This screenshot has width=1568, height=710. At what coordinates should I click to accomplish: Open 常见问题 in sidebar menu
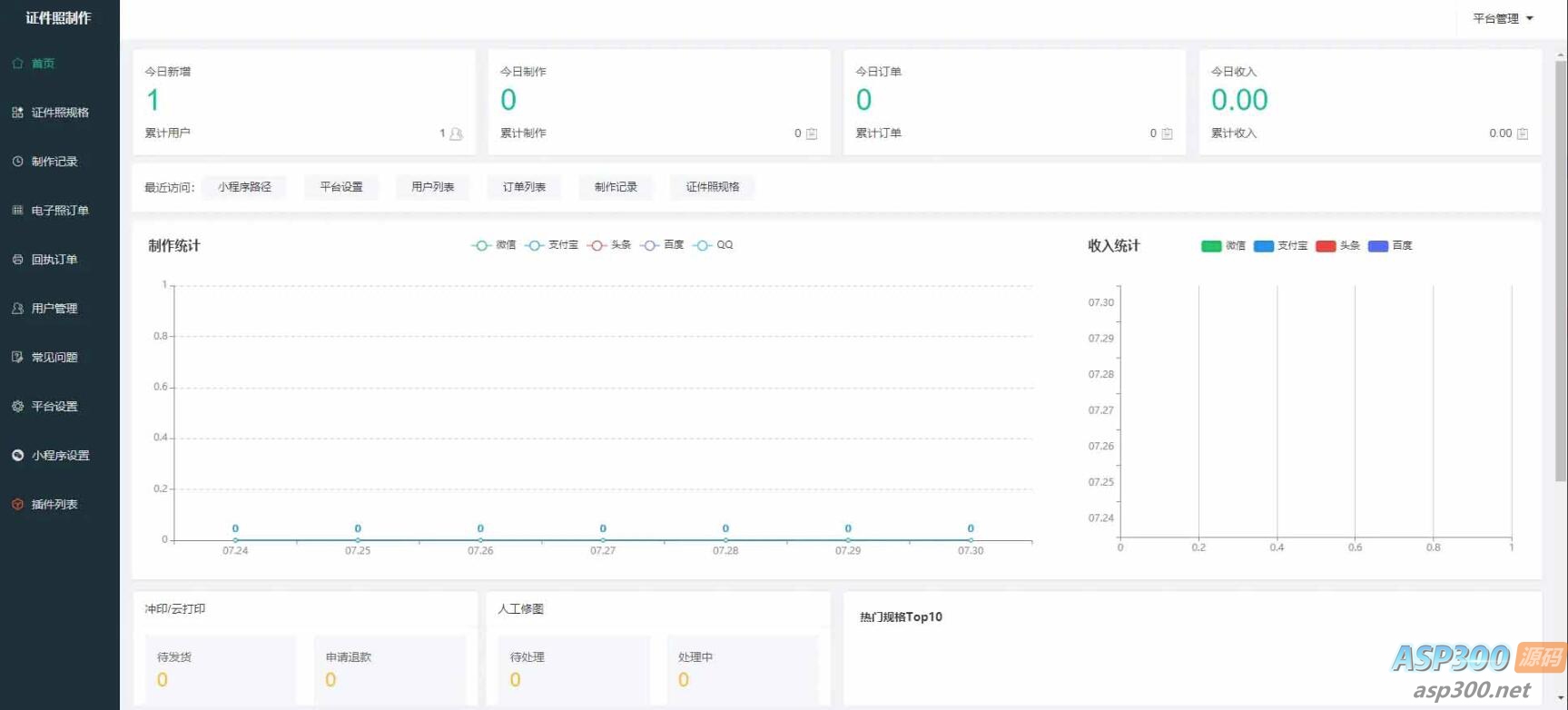tap(54, 358)
